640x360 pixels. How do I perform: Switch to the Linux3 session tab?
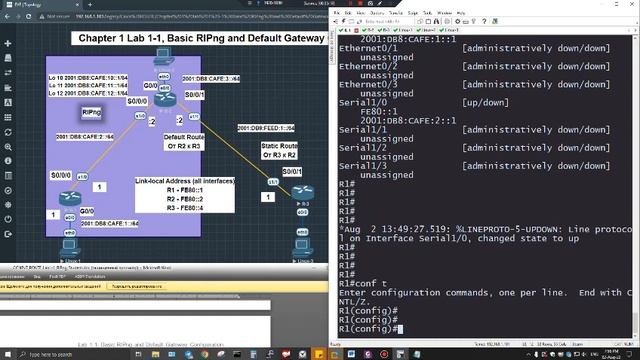tap(449, 30)
